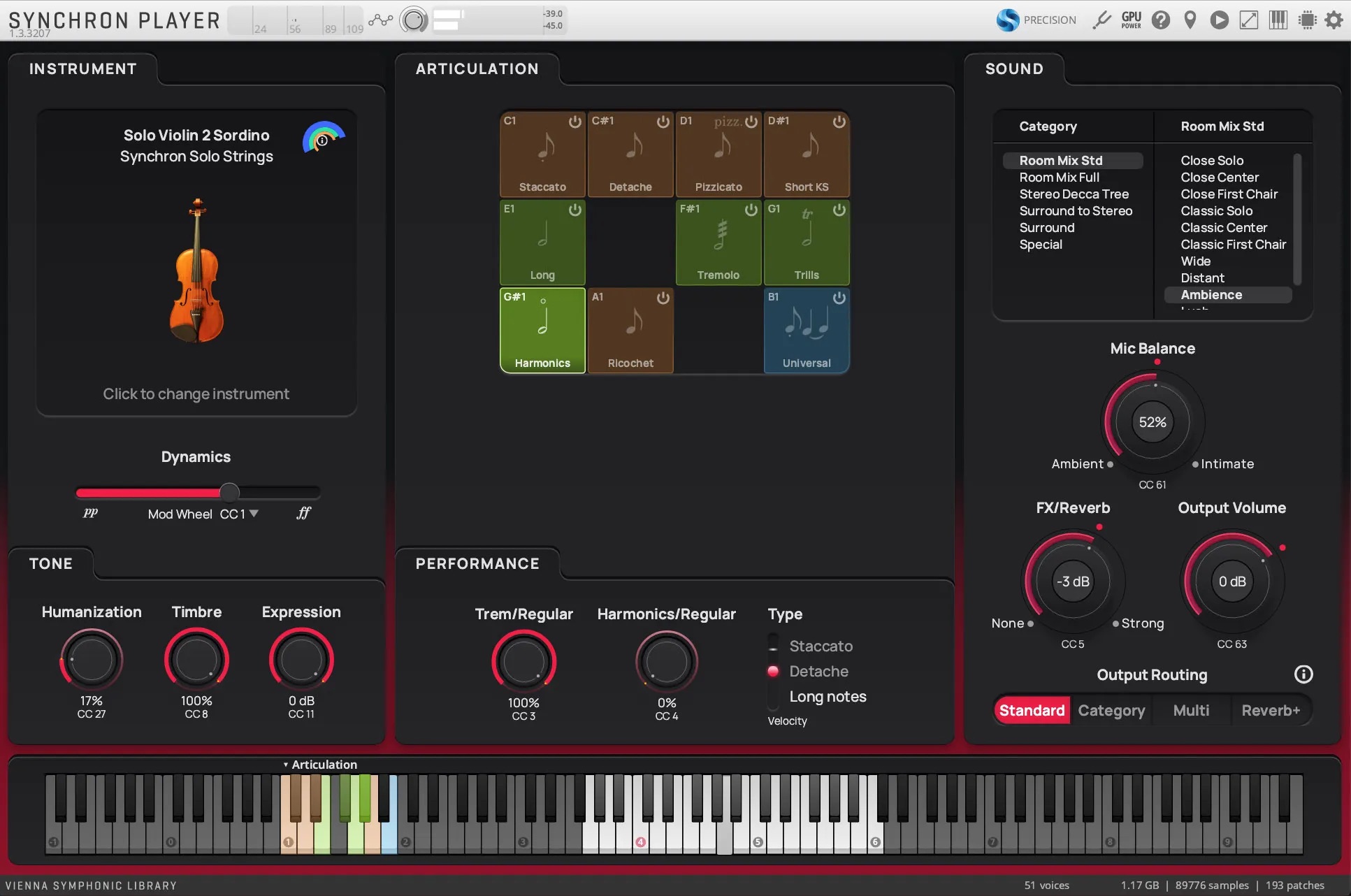Toggle power on Pizzicato slot
Image resolution: width=1351 pixels, height=896 pixels.
[751, 122]
